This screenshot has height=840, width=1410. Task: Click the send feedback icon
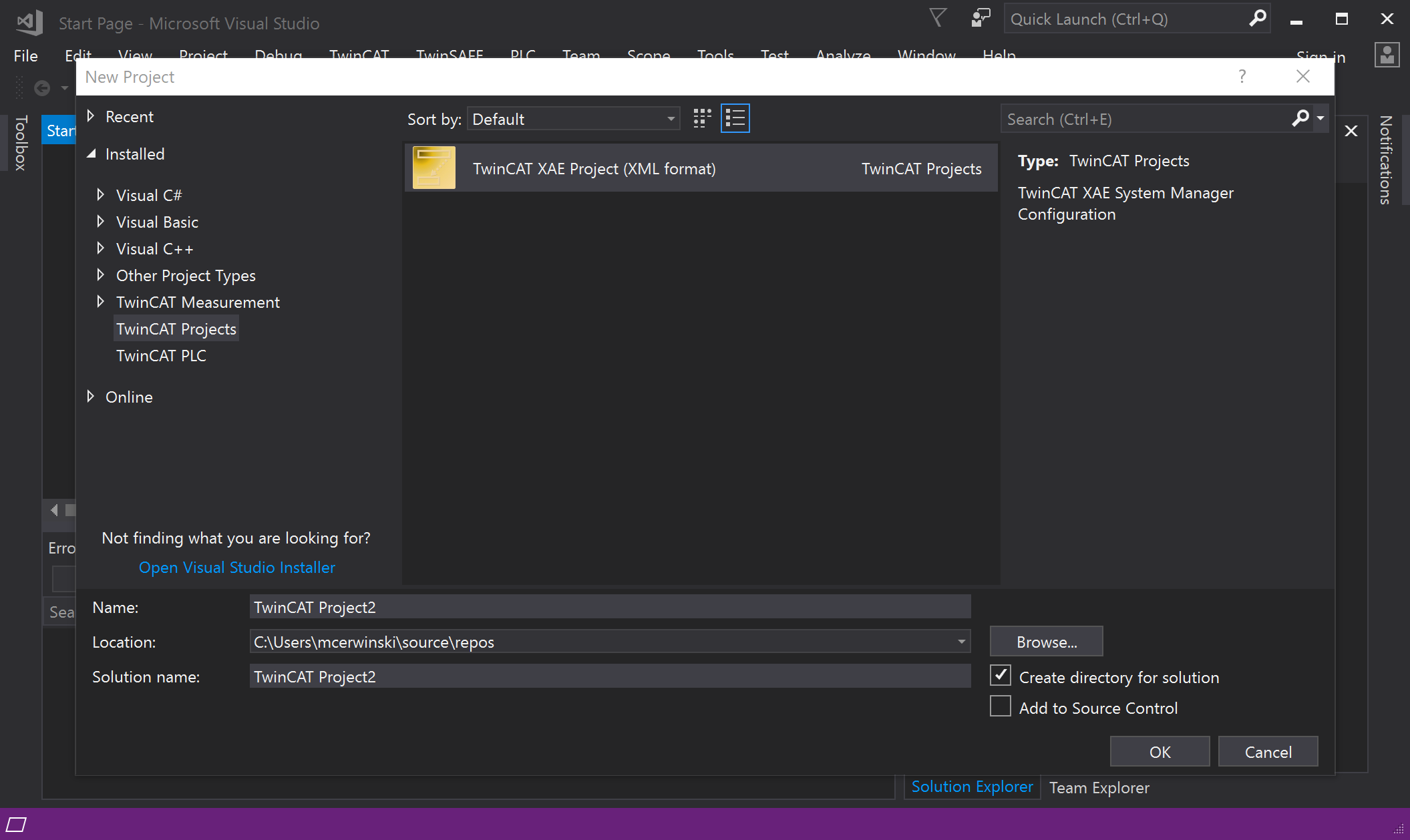click(x=980, y=18)
